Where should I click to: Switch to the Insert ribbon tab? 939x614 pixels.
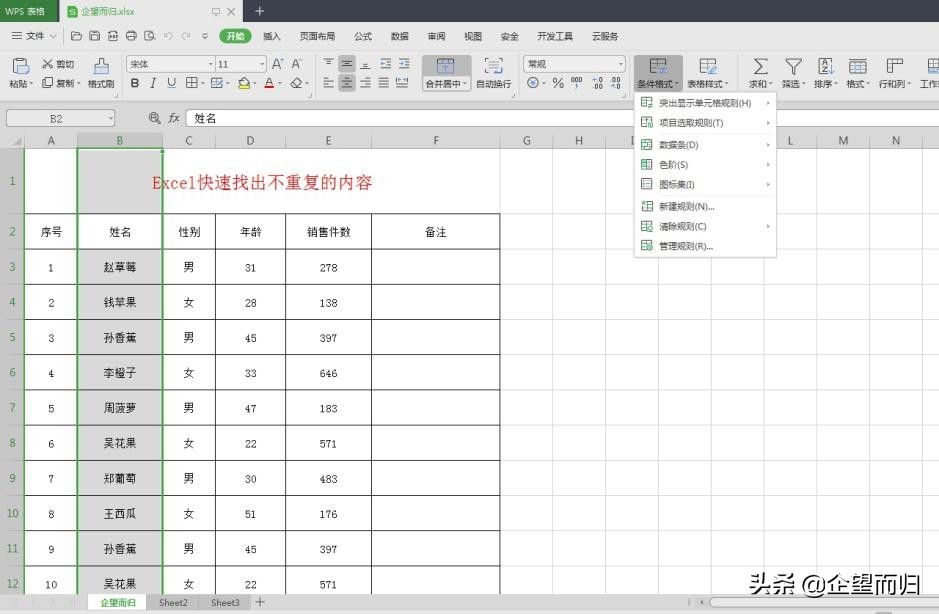click(x=272, y=37)
